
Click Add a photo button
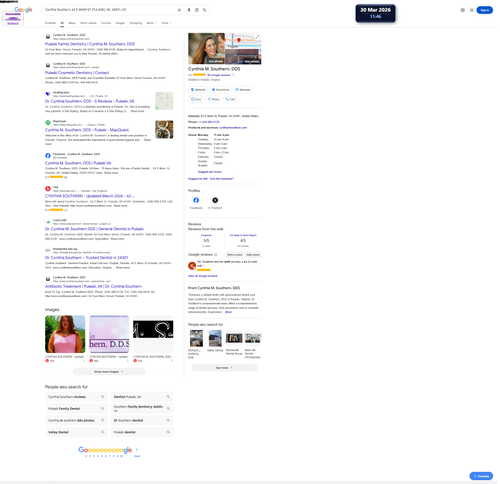(253, 255)
